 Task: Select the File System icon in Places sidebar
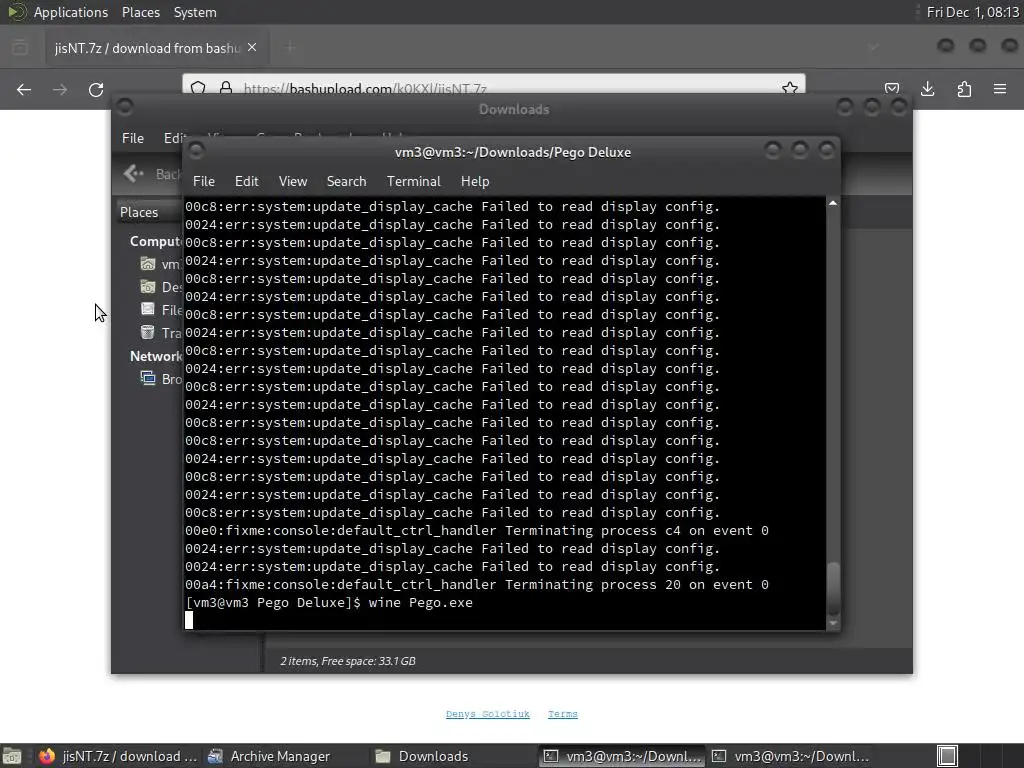(x=148, y=310)
